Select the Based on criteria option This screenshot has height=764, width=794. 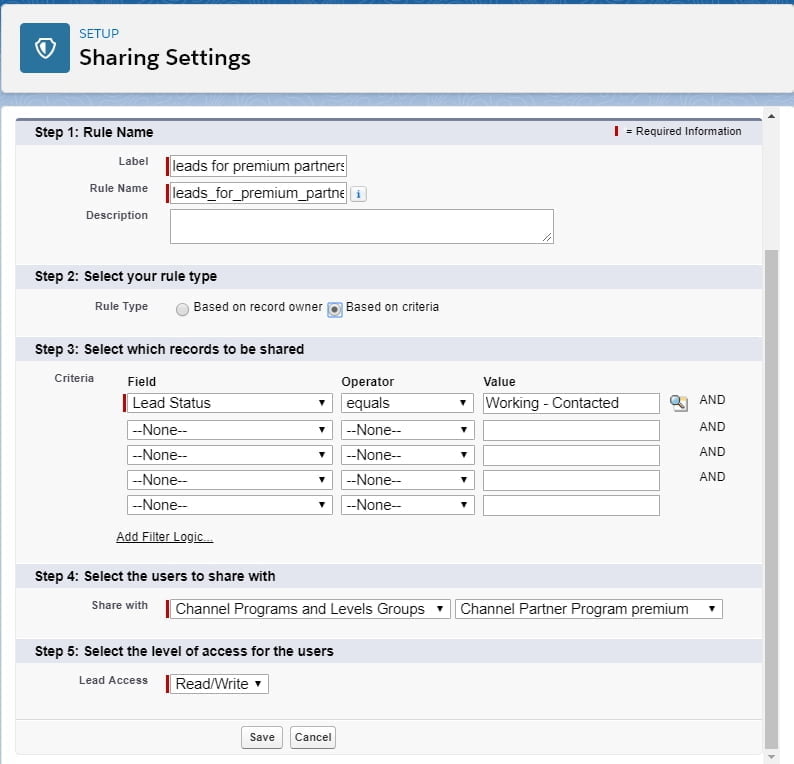pyautogui.click(x=335, y=309)
